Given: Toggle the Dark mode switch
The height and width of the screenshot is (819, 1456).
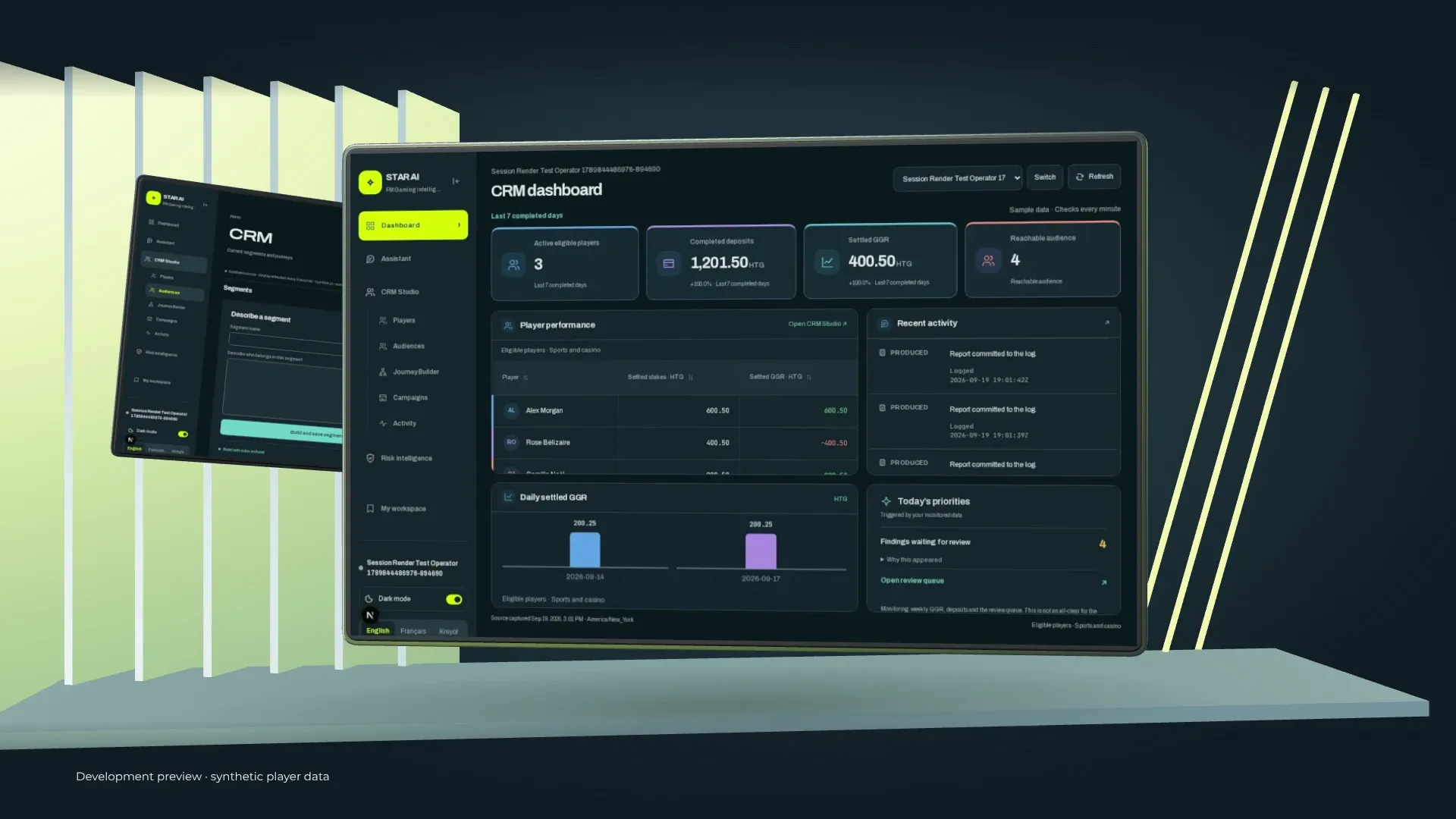Looking at the screenshot, I should pyautogui.click(x=454, y=600).
